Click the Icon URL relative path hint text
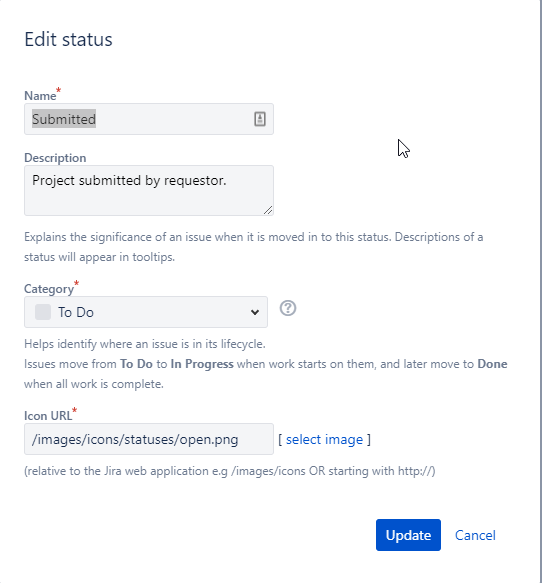 pyautogui.click(x=229, y=471)
